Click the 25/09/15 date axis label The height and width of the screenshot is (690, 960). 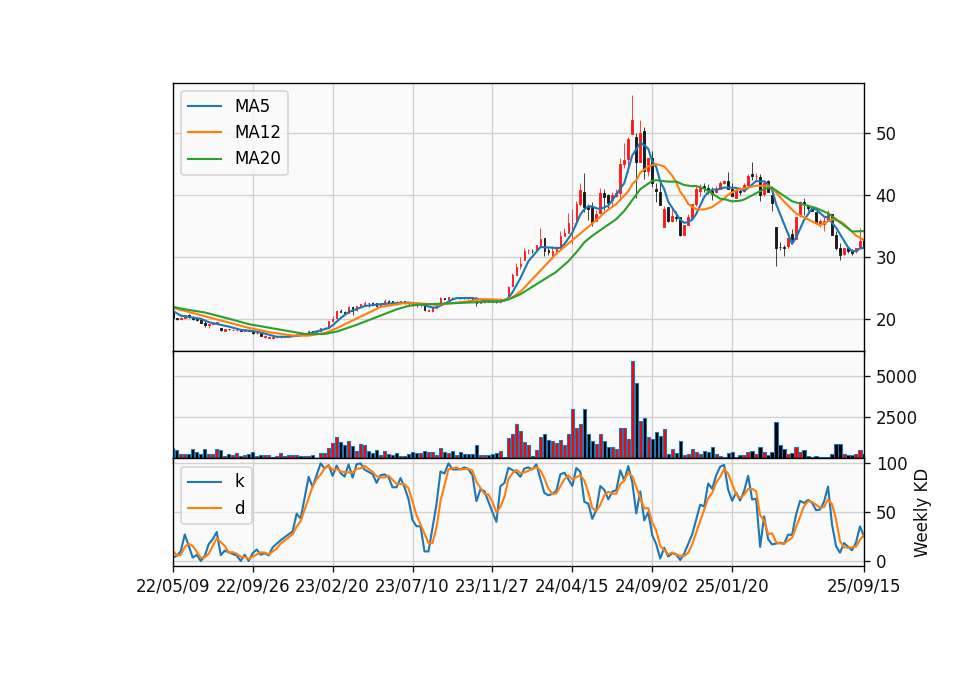pos(863,586)
